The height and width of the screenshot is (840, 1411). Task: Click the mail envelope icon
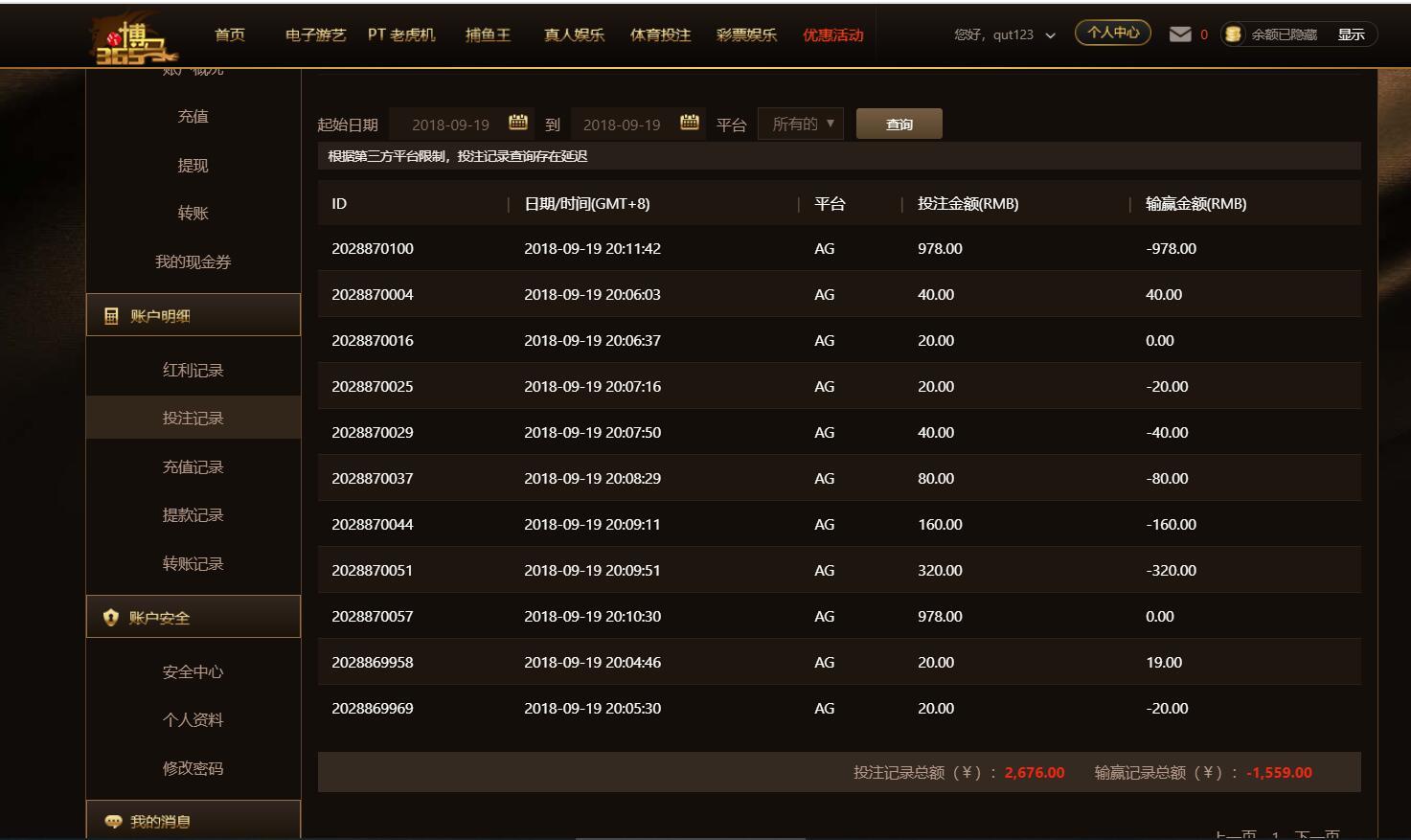tap(1180, 34)
